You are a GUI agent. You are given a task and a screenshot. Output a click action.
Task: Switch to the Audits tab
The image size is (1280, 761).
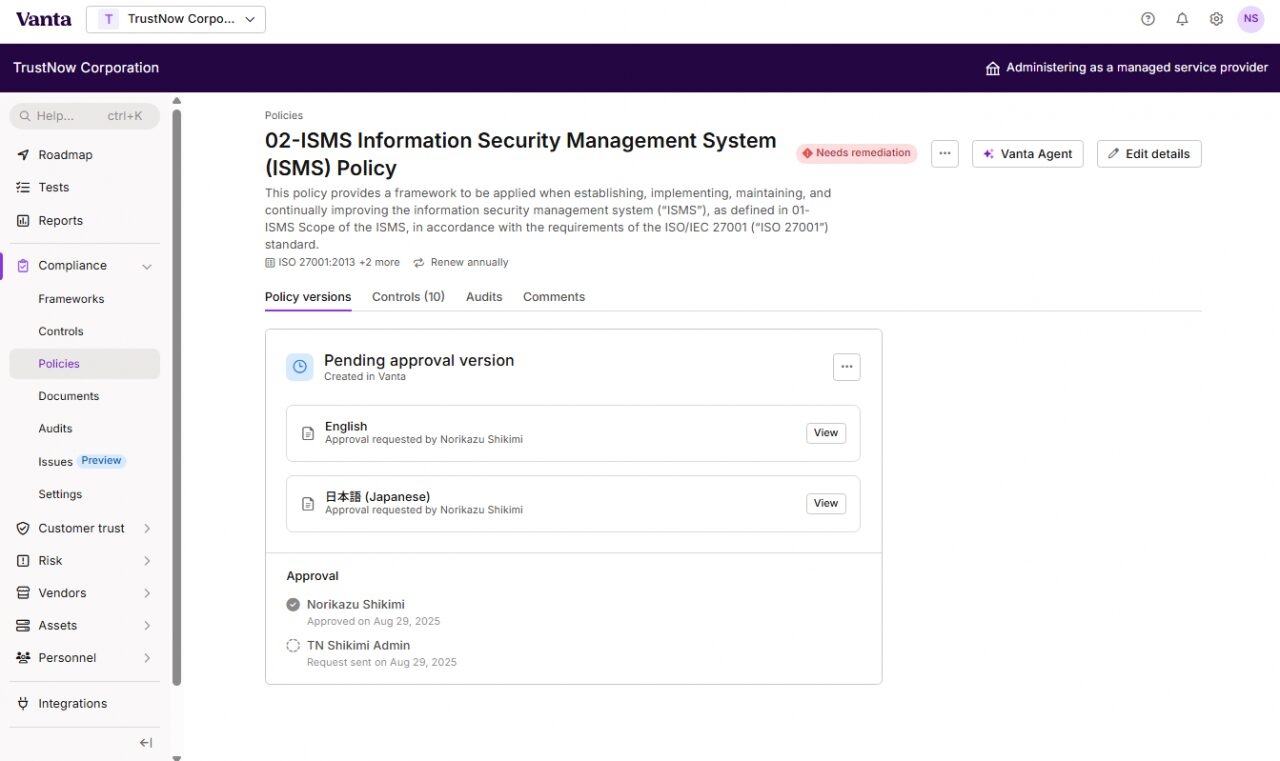[x=484, y=297]
